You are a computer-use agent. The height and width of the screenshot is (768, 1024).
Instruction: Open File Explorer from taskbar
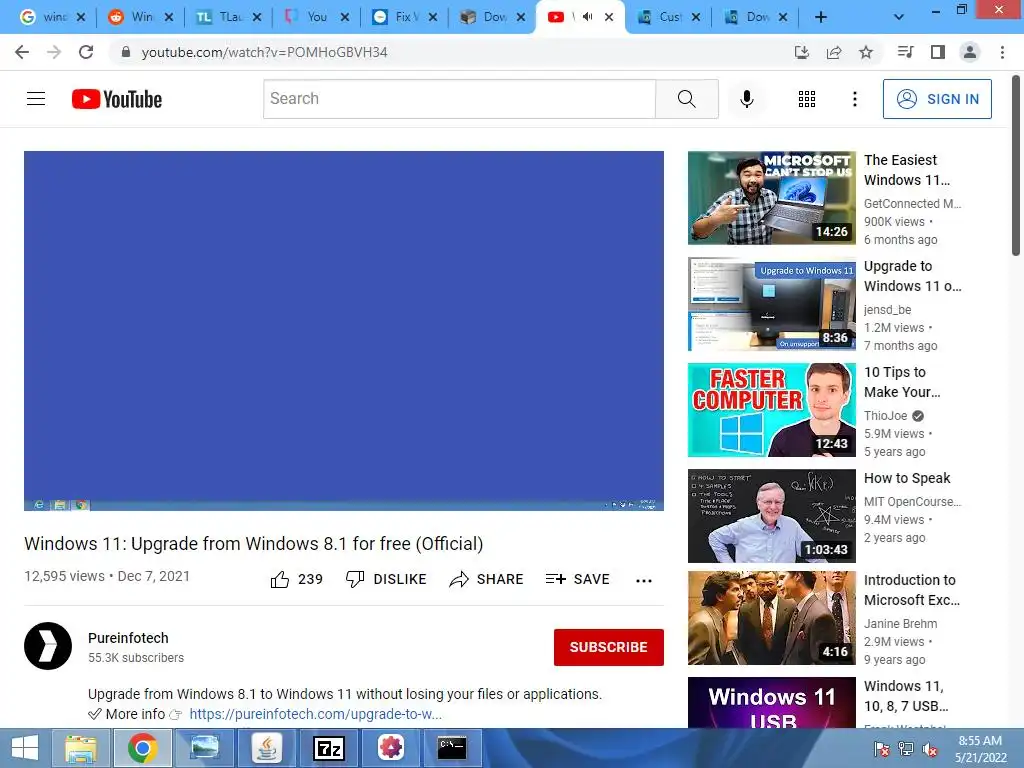pyautogui.click(x=80, y=748)
